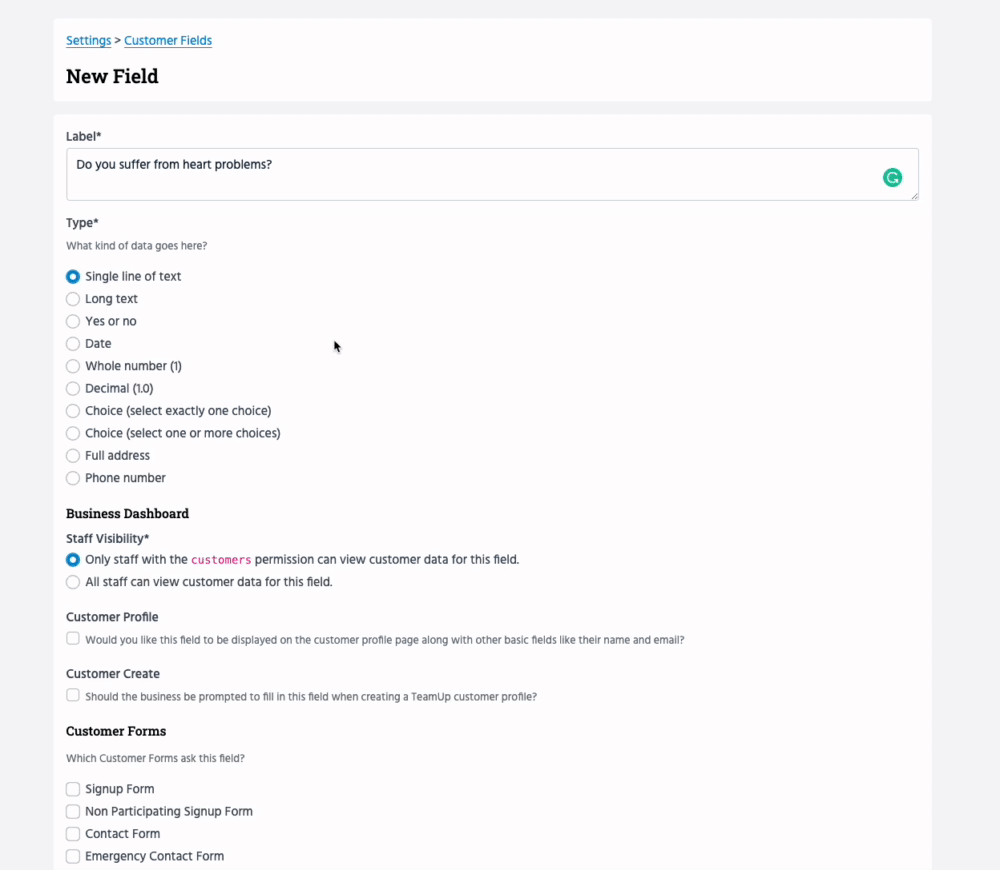Tick the Signup Form checkbox
The height and width of the screenshot is (870, 1000).
tap(73, 790)
